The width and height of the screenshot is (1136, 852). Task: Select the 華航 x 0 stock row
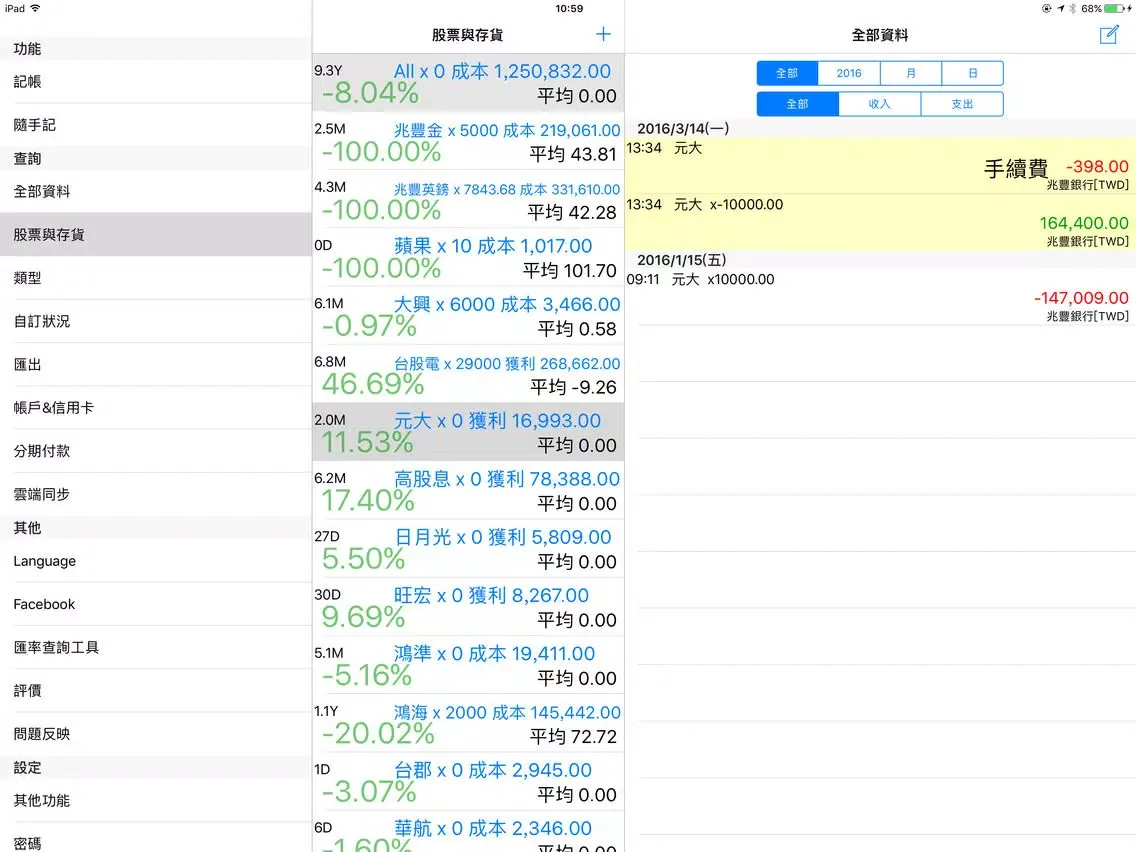[x=468, y=832]
